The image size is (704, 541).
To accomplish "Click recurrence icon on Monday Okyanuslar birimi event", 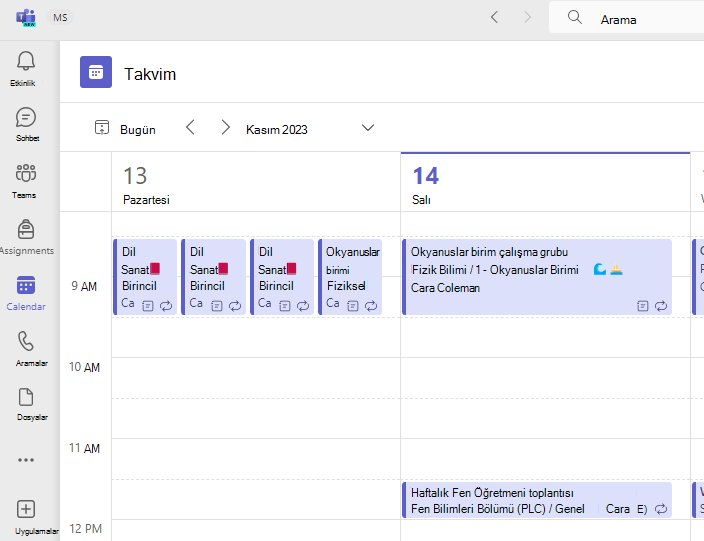I will [371, 306].
